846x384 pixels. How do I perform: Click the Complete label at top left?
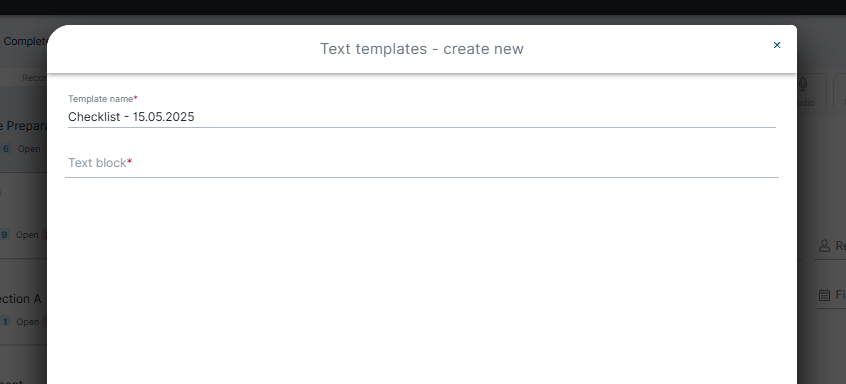point(25,42)
